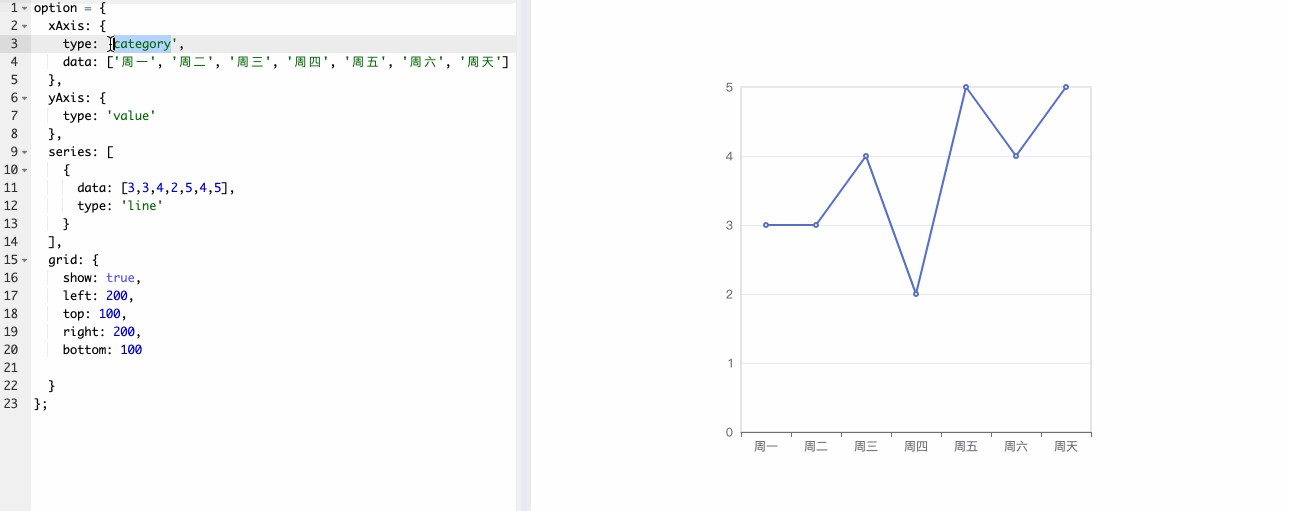1289x511 pixels.
Task: Click the highlighted 'category' text in code
Action: coord(143,44)
